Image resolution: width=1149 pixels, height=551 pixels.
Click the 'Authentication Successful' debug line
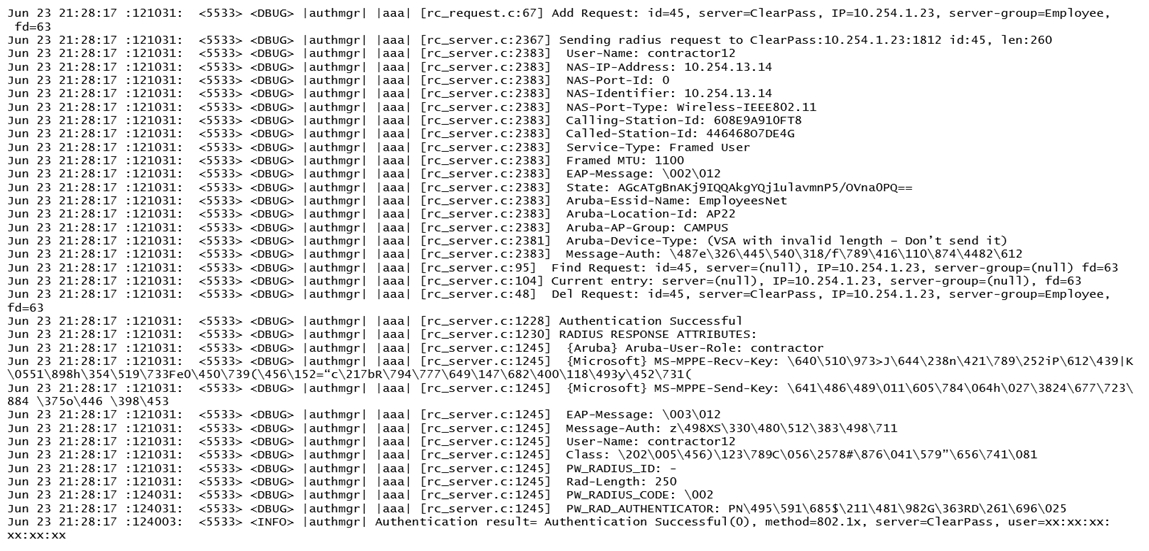375,321
